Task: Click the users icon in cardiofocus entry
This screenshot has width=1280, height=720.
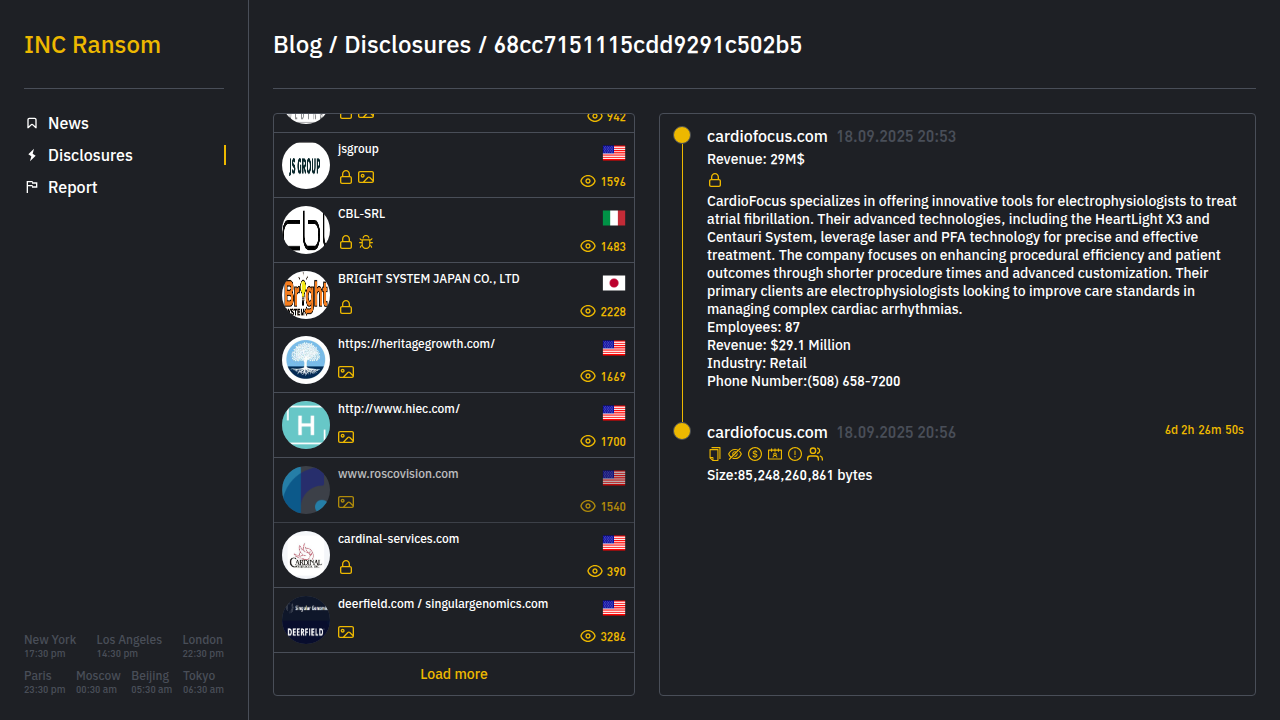Action: click(x=815, y=454)
